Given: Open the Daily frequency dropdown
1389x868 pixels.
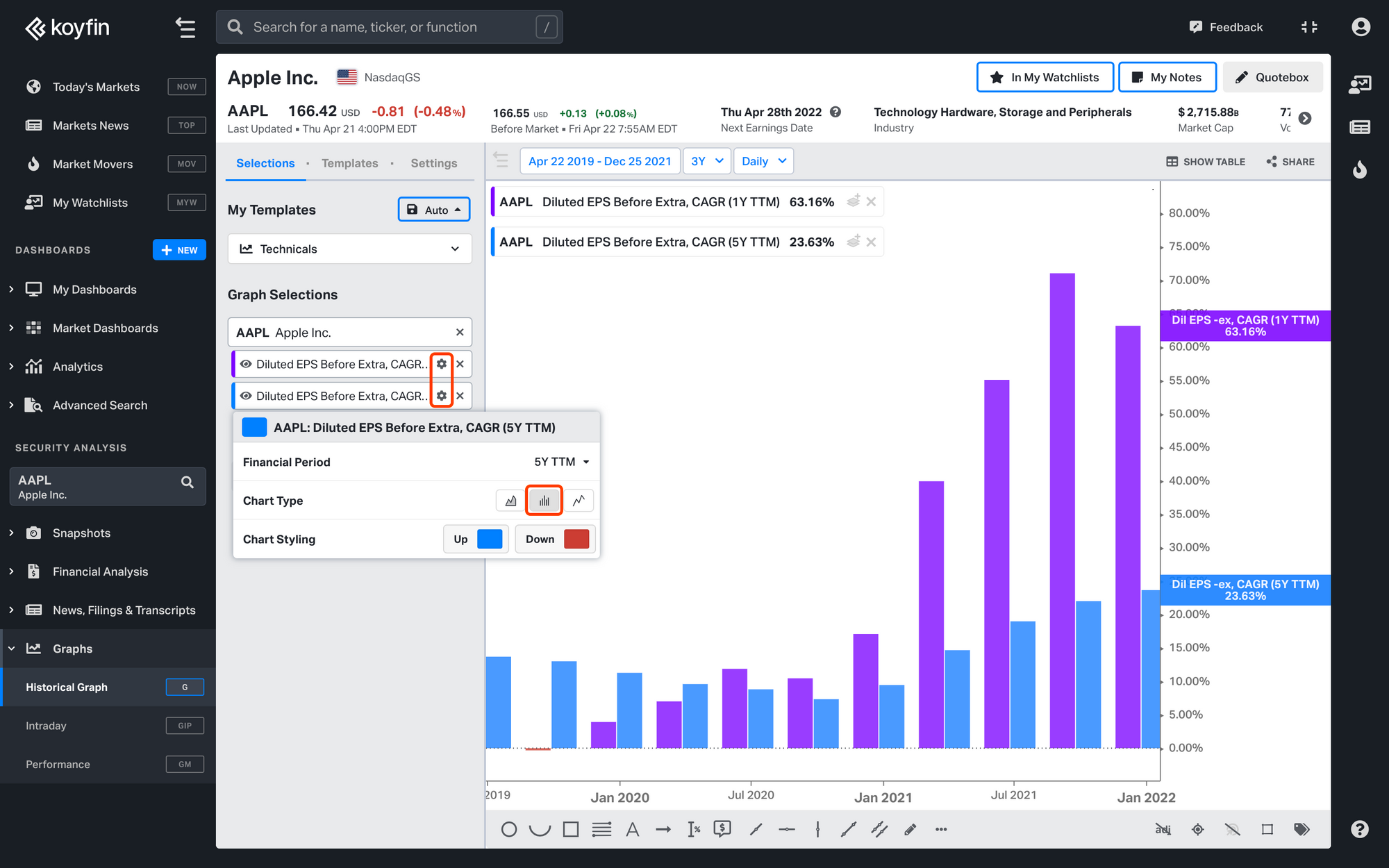Looking at the screenshot, I should pos(763,161).
